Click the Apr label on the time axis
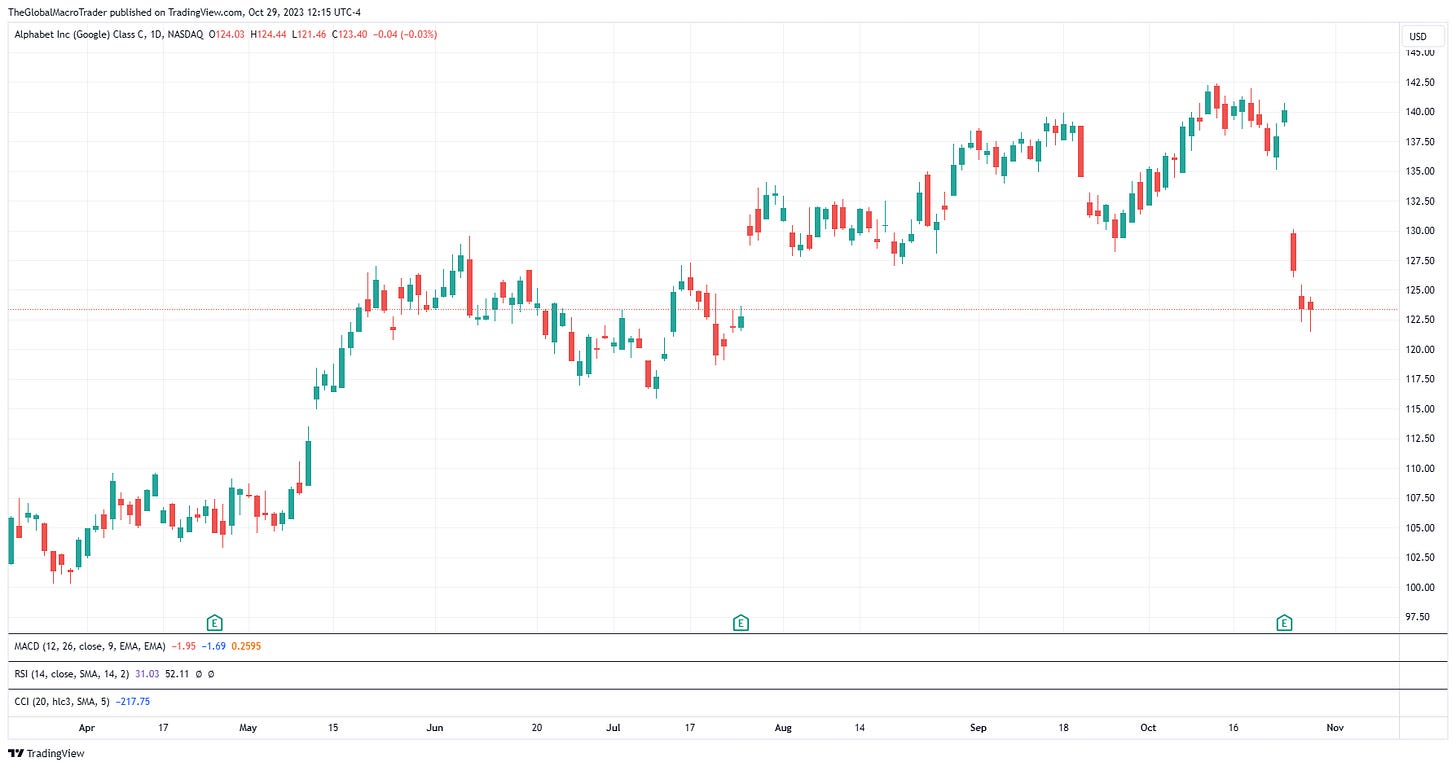The width and height of the screenshot is (1456, 768). tap(87, 728)
